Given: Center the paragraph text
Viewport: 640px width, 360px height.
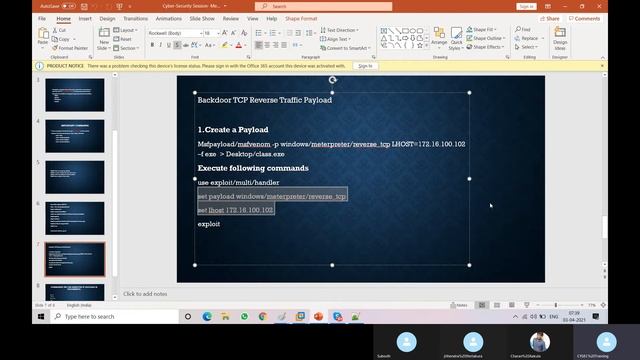Looking at the screenshot, I should pos(267,45).
